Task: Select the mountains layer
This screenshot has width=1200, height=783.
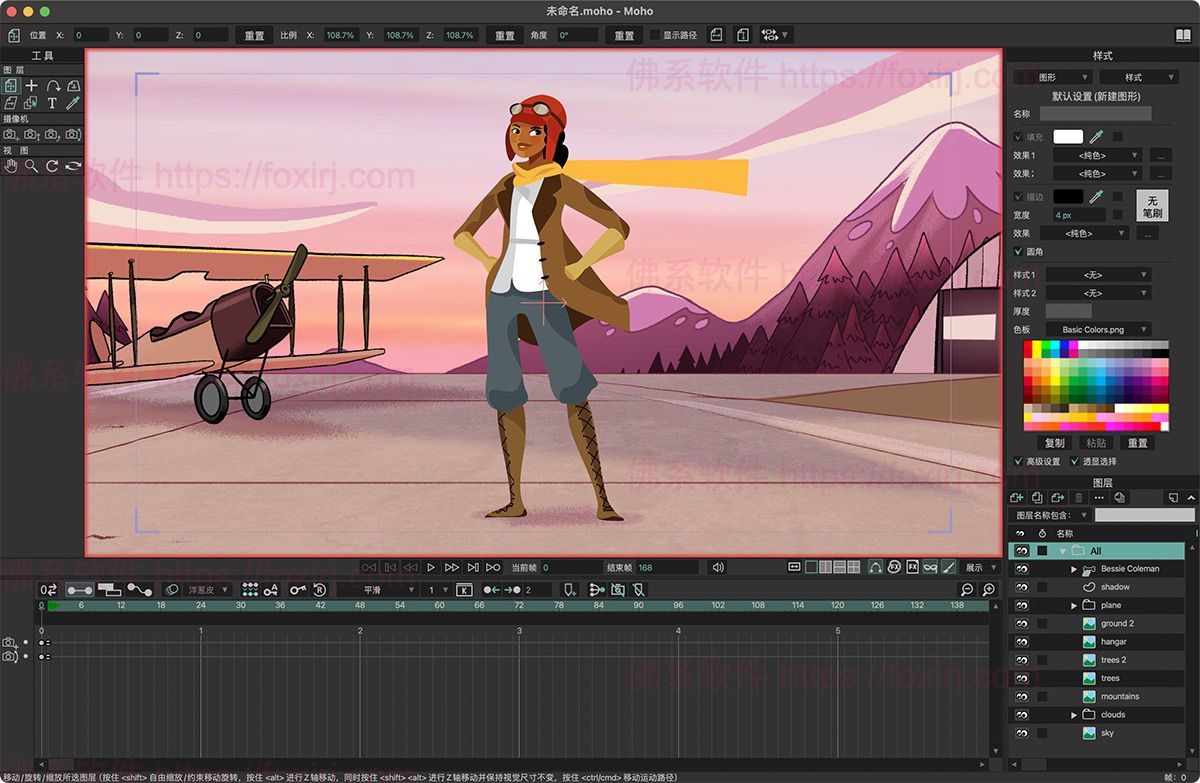Action: (x=1119, y=697)
